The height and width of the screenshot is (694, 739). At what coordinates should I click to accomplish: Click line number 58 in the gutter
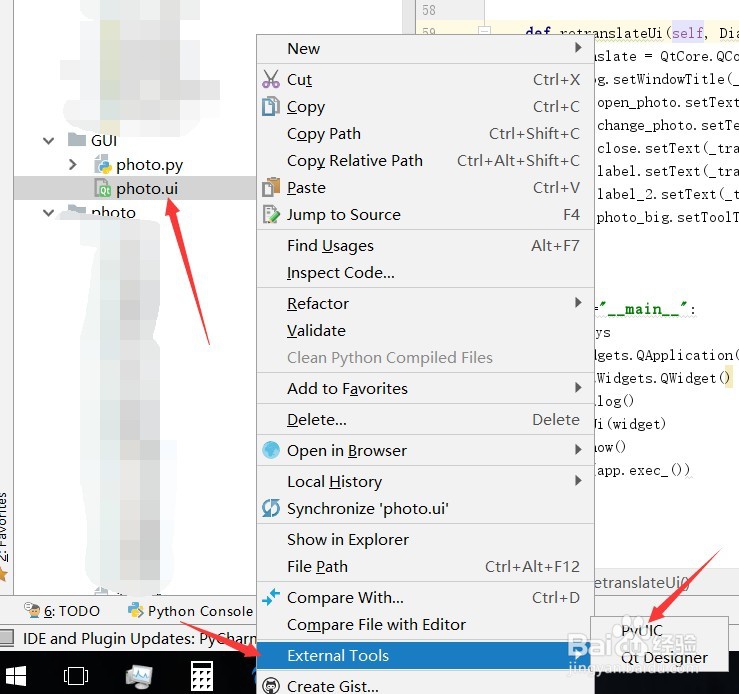click(x=428, y=10)
